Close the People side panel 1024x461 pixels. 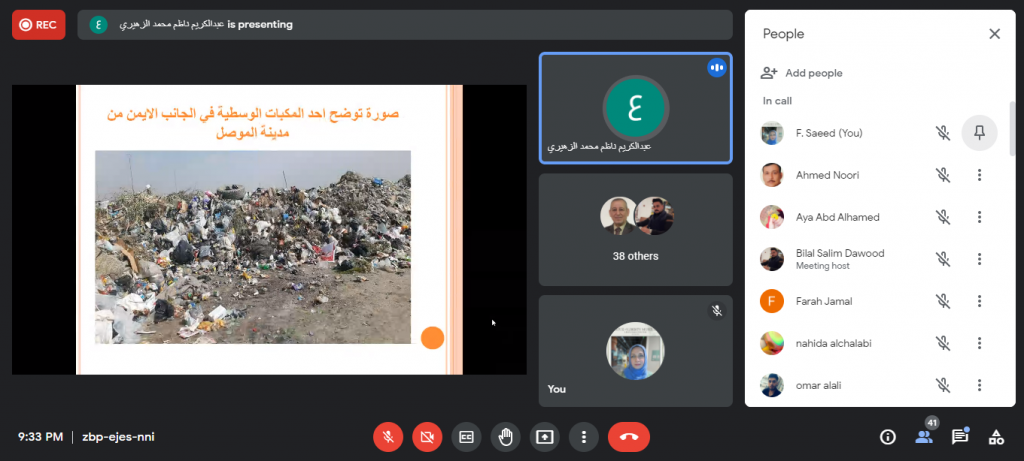click(x=994, y=34)
